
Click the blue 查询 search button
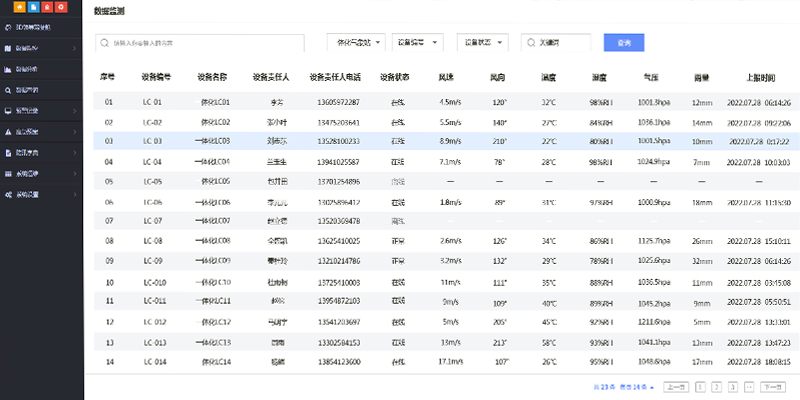pos(624,43)
